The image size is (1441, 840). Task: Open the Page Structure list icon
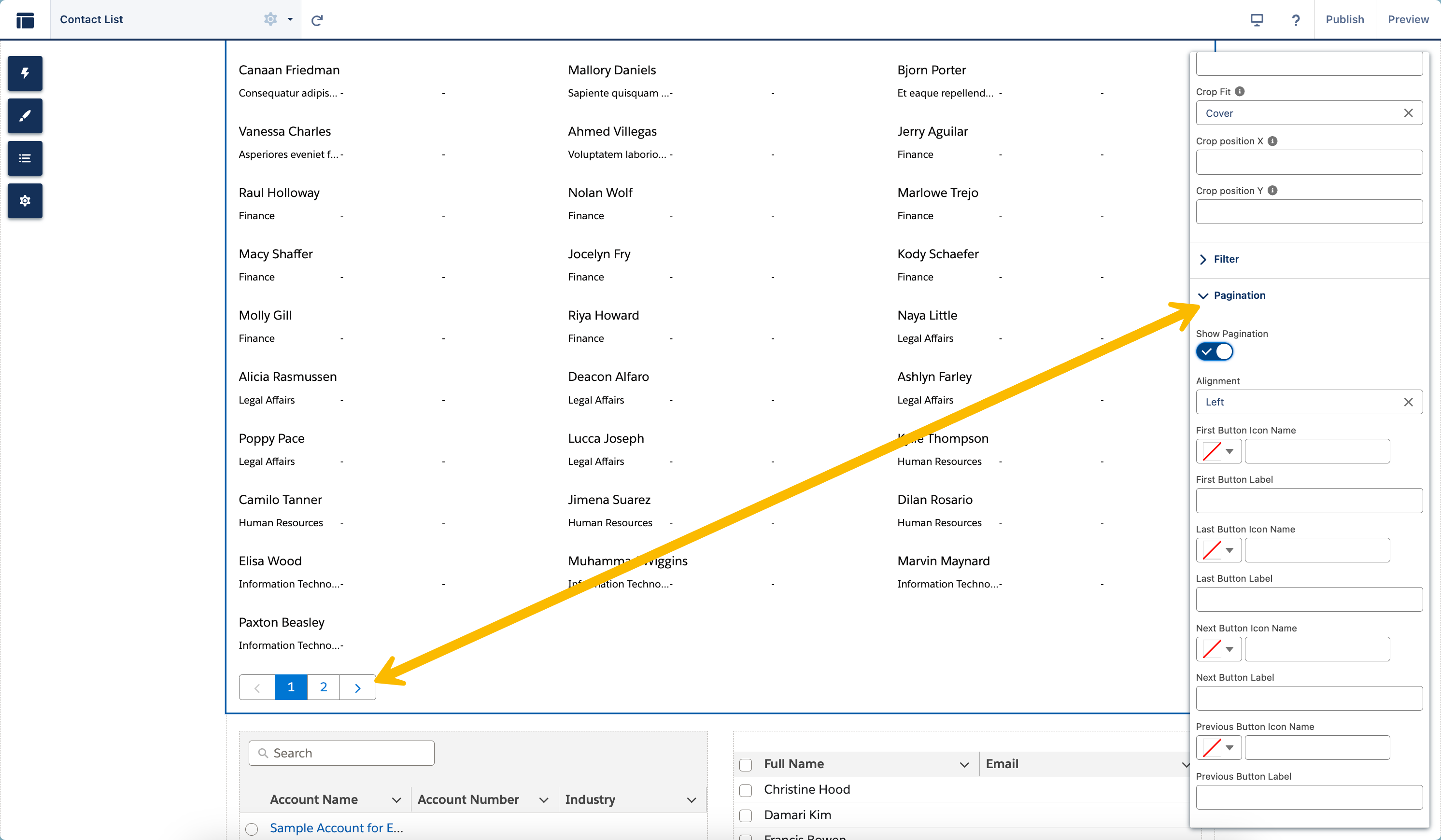tap(25, 158)
